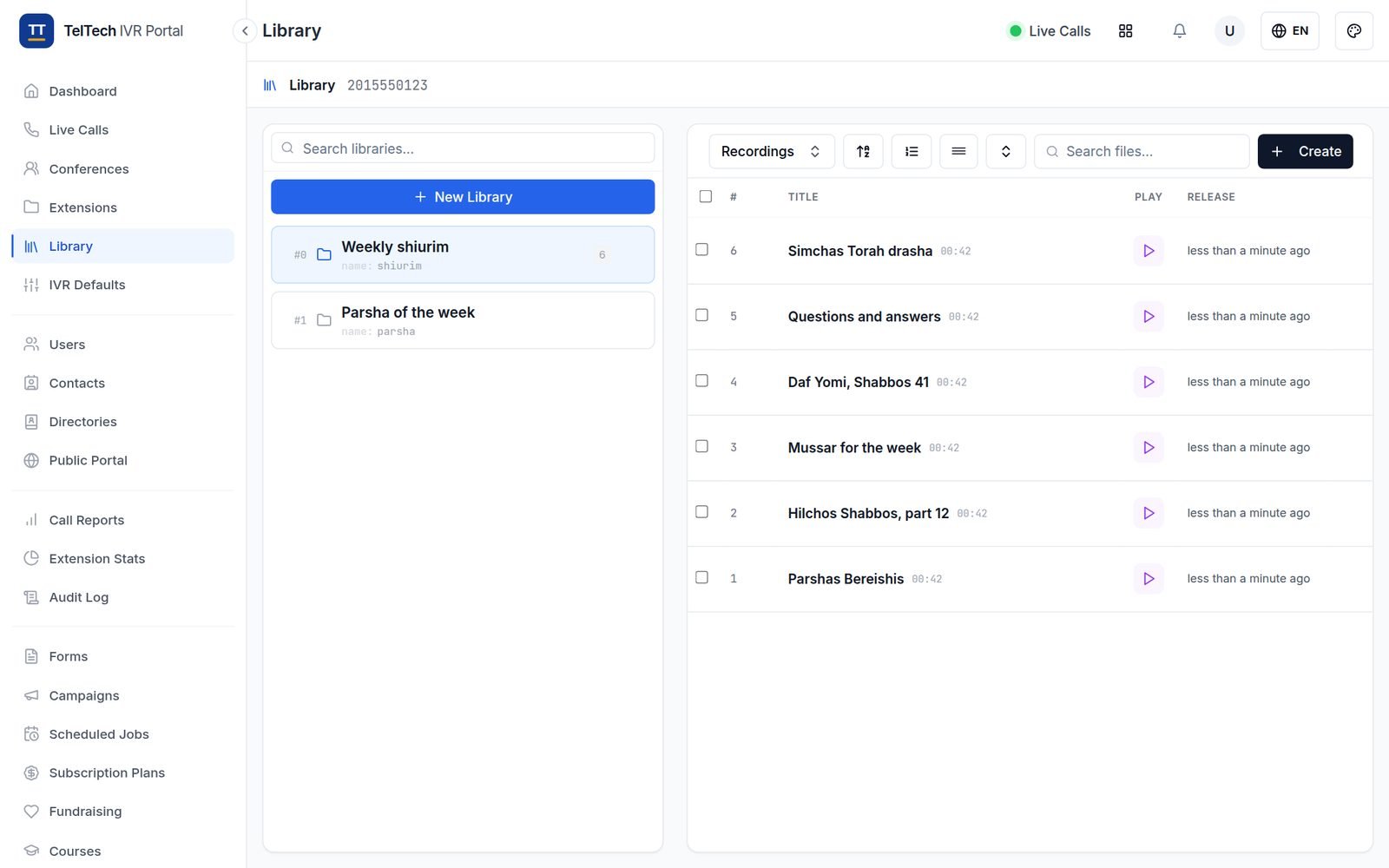Click the TelTech TT logo
The width and height of the screenshot is (1389, 868).
36,31
